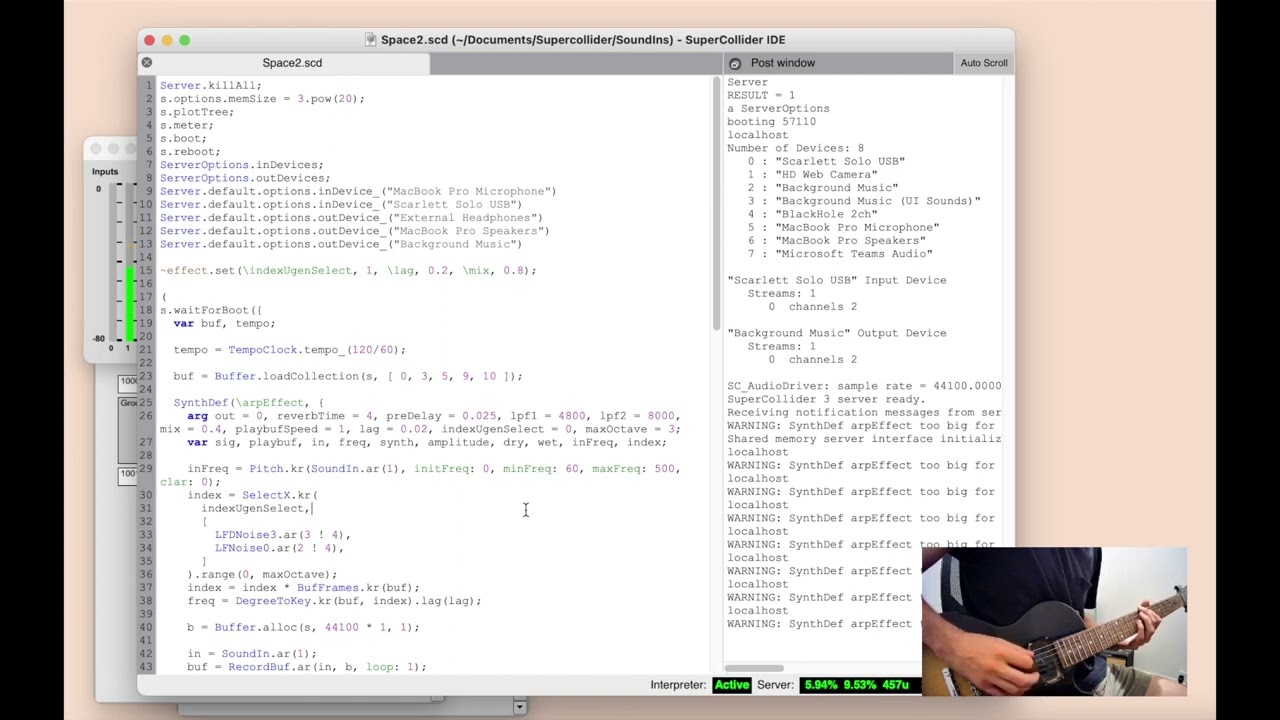Image resolution: width=1280 pixels, height=720 pixels.
Task: Click the inDevice MacBook Pro Microphone line
Action: click(x=358, y=191)
